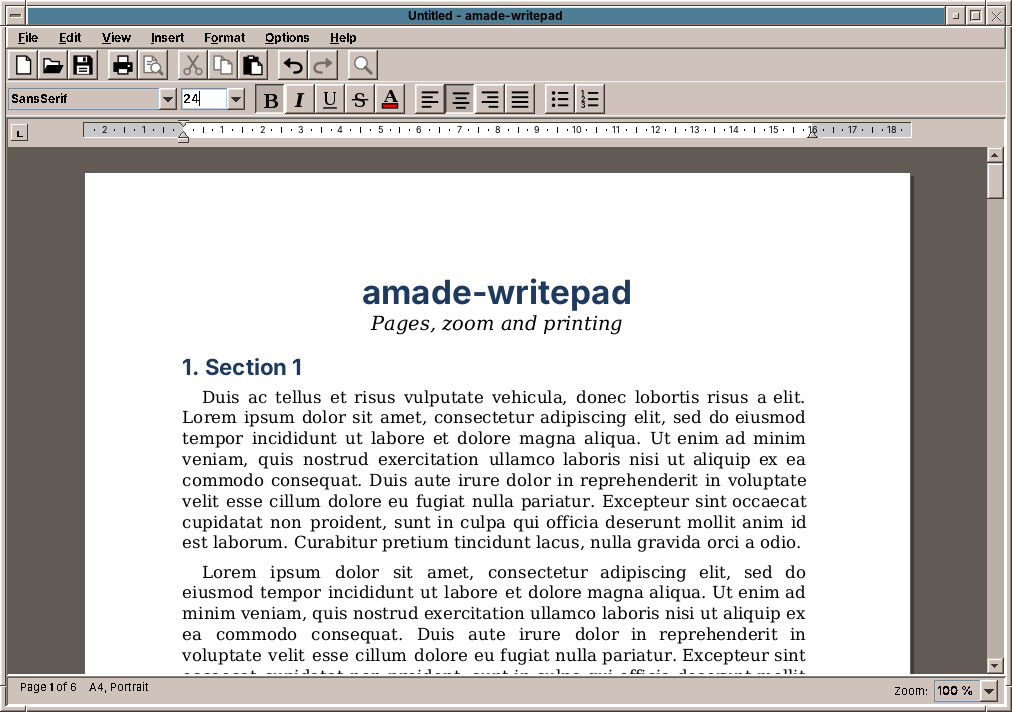Align text right
This screenshot has height=712, width=1012.
tap(490, 99)
